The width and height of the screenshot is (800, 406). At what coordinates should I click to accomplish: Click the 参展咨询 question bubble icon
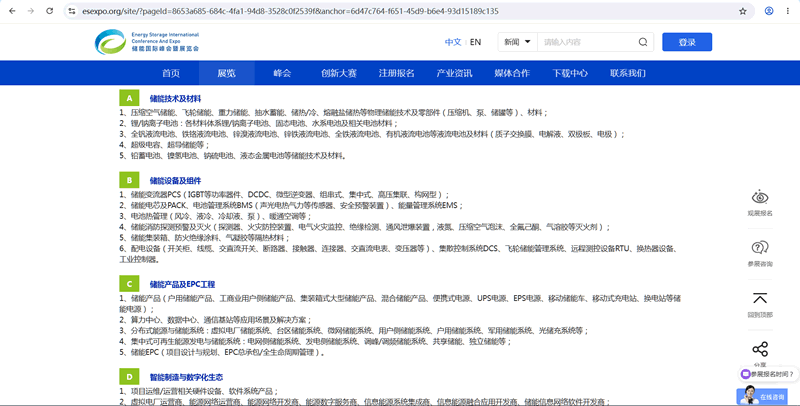(760, 247)
